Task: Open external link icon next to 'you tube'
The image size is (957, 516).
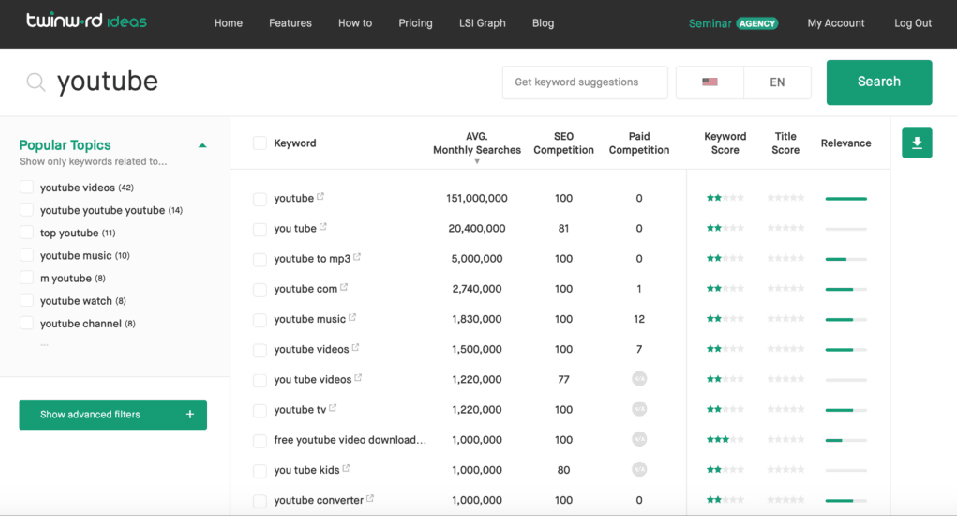Action: point(323,227)
